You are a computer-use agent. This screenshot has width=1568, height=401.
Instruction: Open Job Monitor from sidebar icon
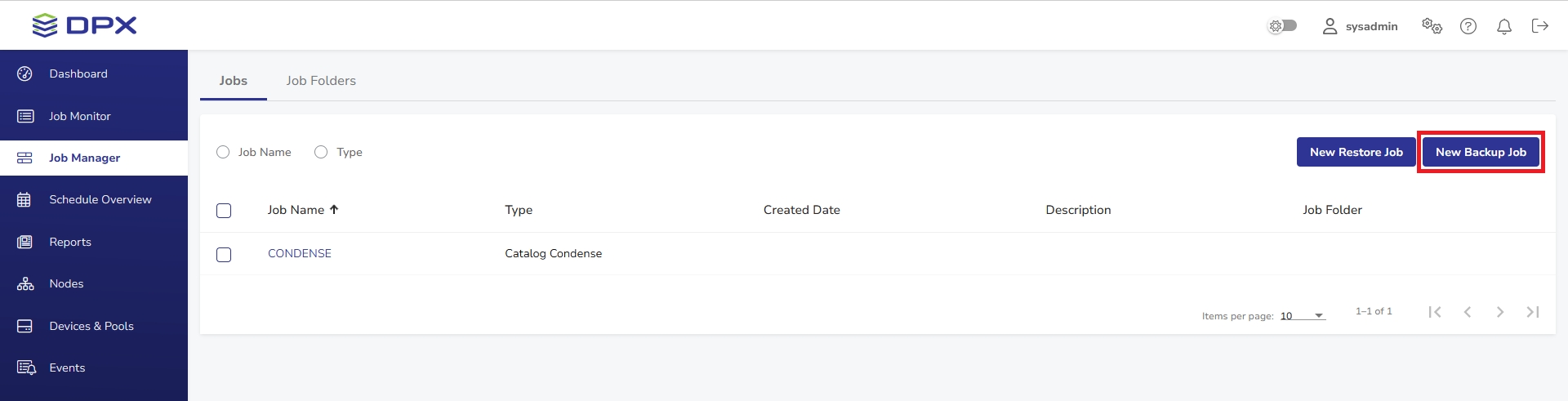point(25,116)
